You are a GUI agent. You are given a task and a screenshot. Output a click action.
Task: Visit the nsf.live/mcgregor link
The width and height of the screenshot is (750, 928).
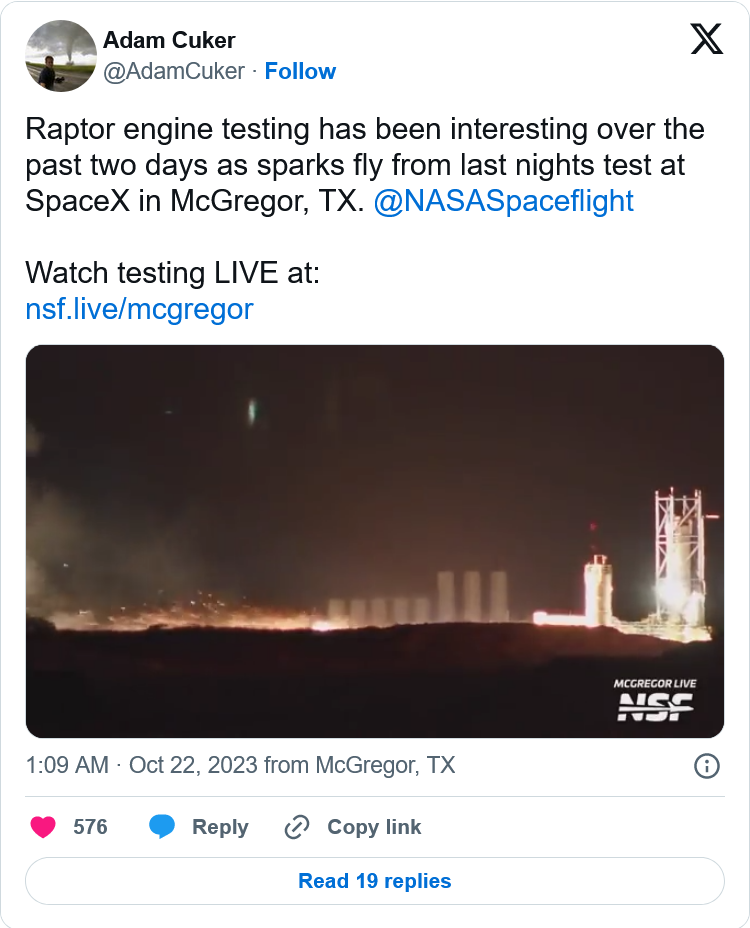[x=139, y=308]
